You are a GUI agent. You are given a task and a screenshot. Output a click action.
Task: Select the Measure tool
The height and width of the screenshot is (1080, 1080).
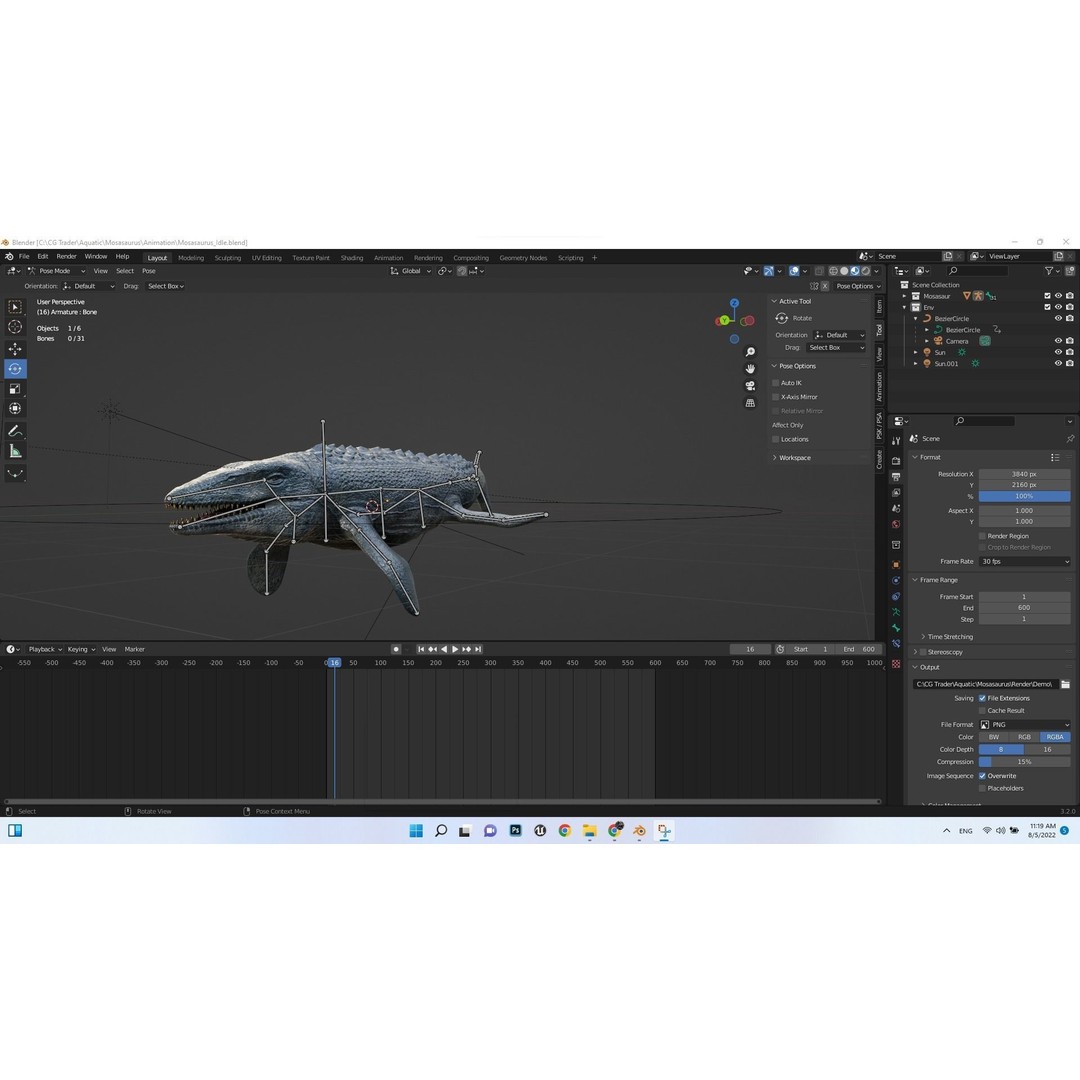(15, 452)
